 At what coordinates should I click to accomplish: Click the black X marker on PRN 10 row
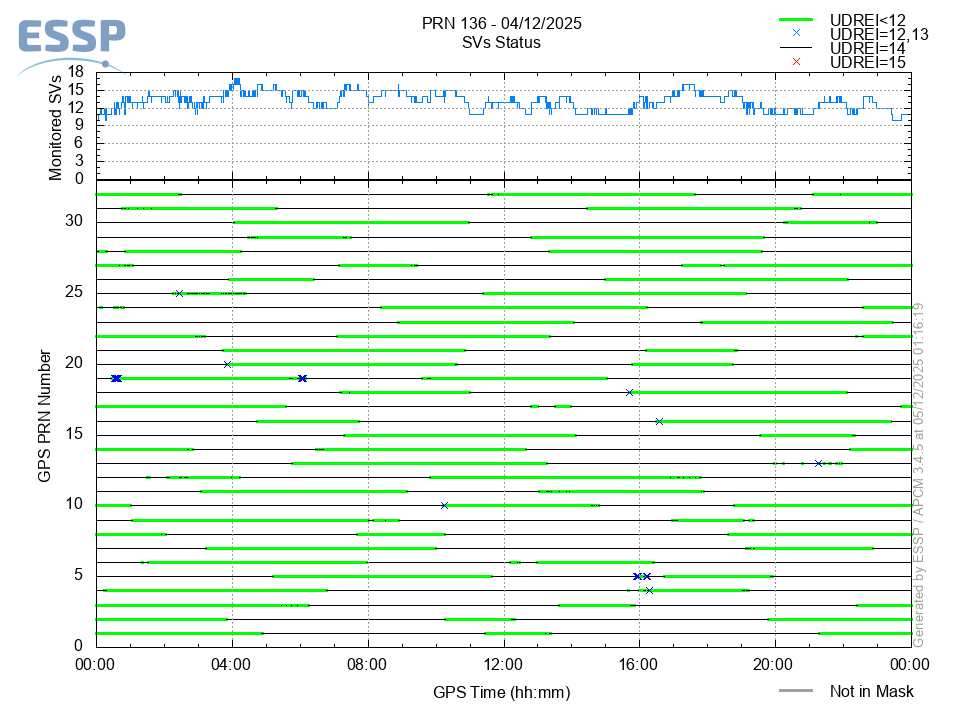click(x=444, y=505)
